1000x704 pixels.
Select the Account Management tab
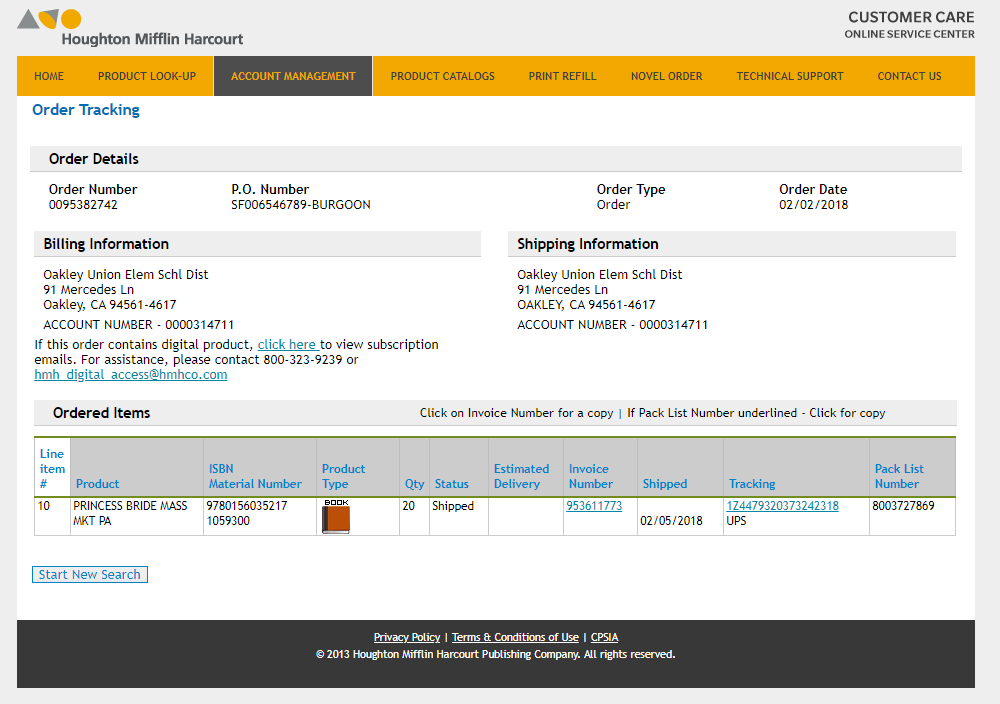click(x=293, y=76)
